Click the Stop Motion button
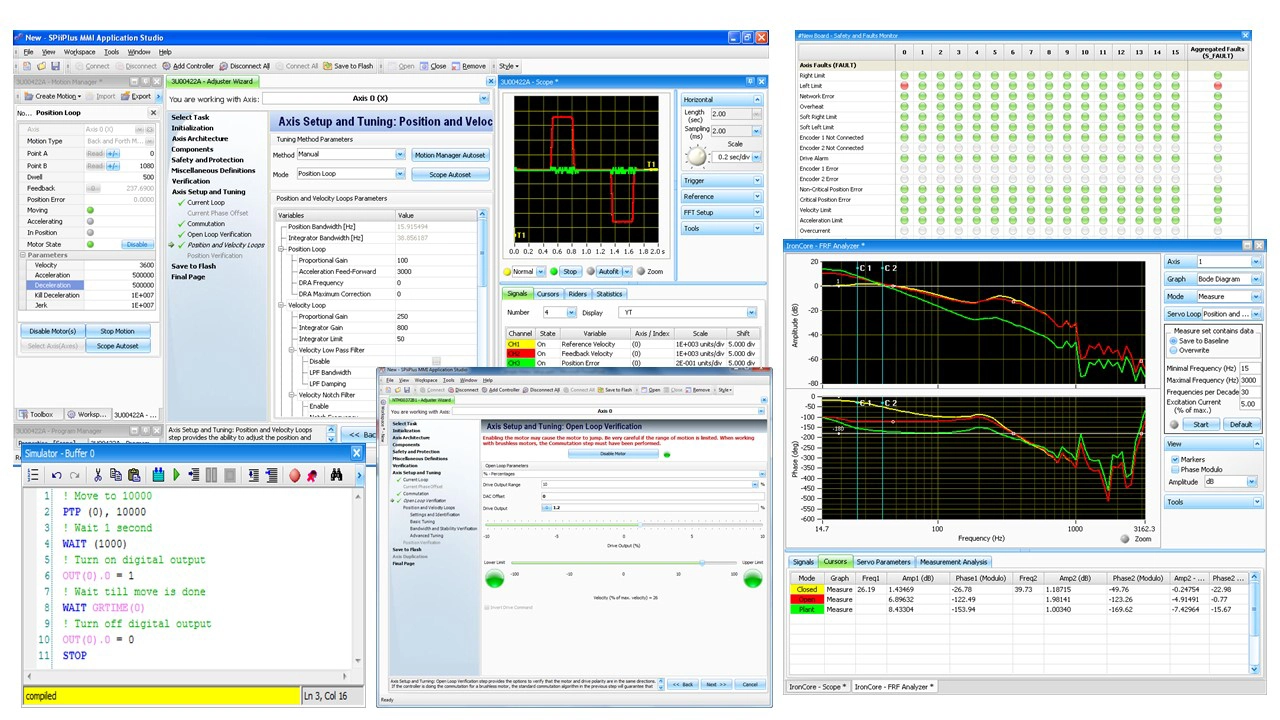1280x720 pixels. pyautogui.click(x=117, y=331)
